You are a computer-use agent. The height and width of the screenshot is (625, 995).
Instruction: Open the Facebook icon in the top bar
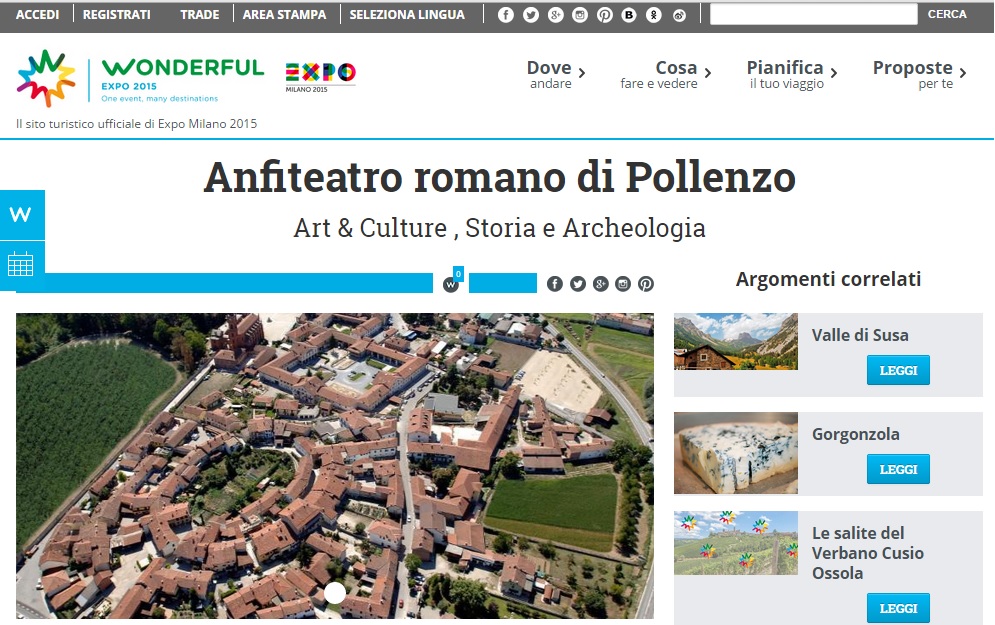pos(506,15)
